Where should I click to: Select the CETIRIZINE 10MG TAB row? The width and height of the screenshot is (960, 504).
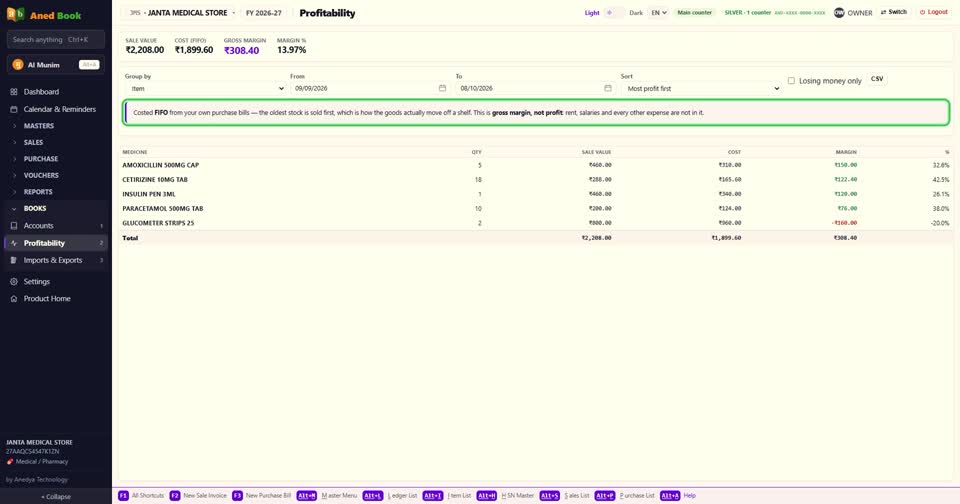point(536,179)
